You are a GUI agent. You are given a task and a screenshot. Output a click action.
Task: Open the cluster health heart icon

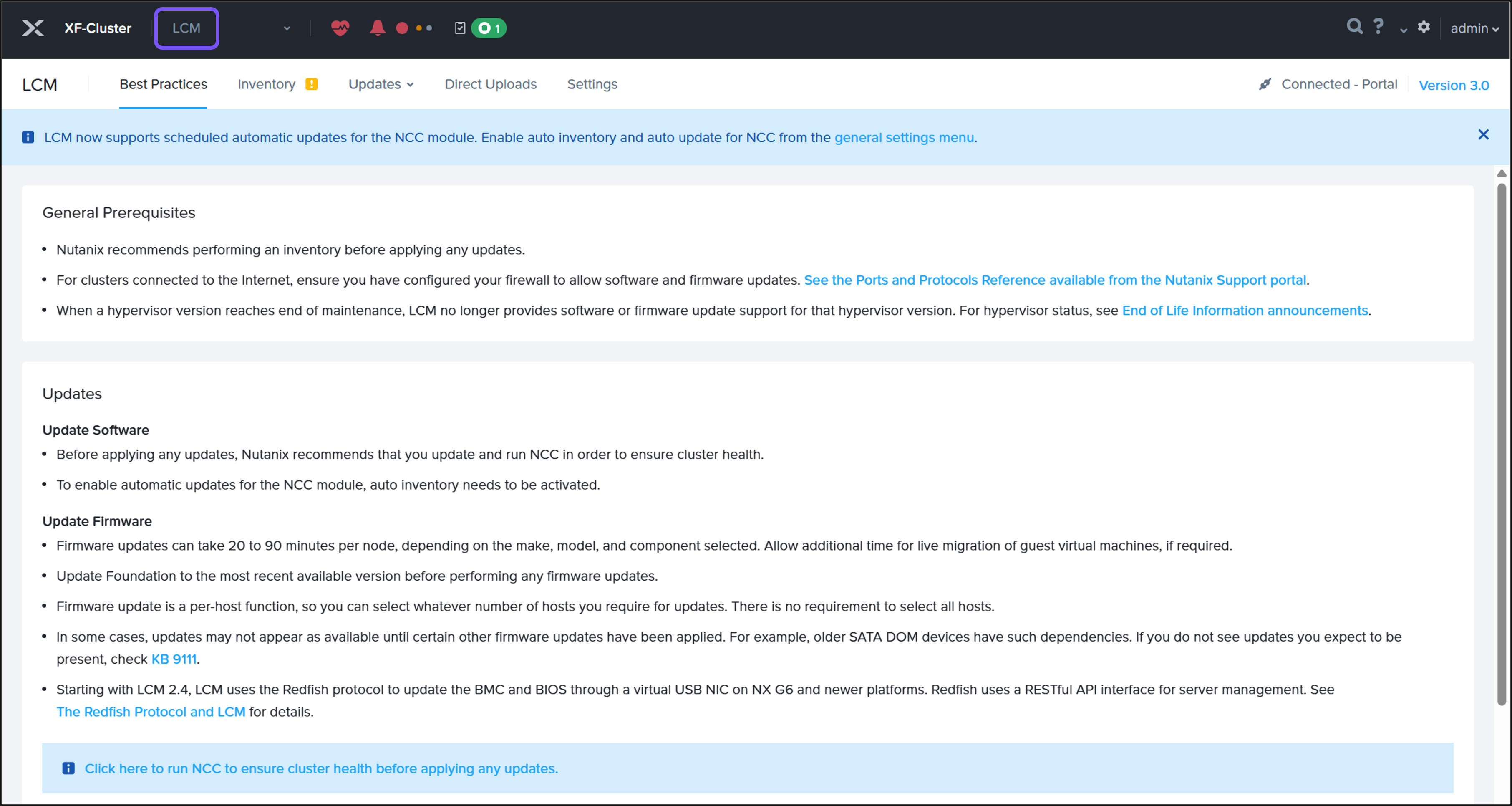click(x=339, y=28)
